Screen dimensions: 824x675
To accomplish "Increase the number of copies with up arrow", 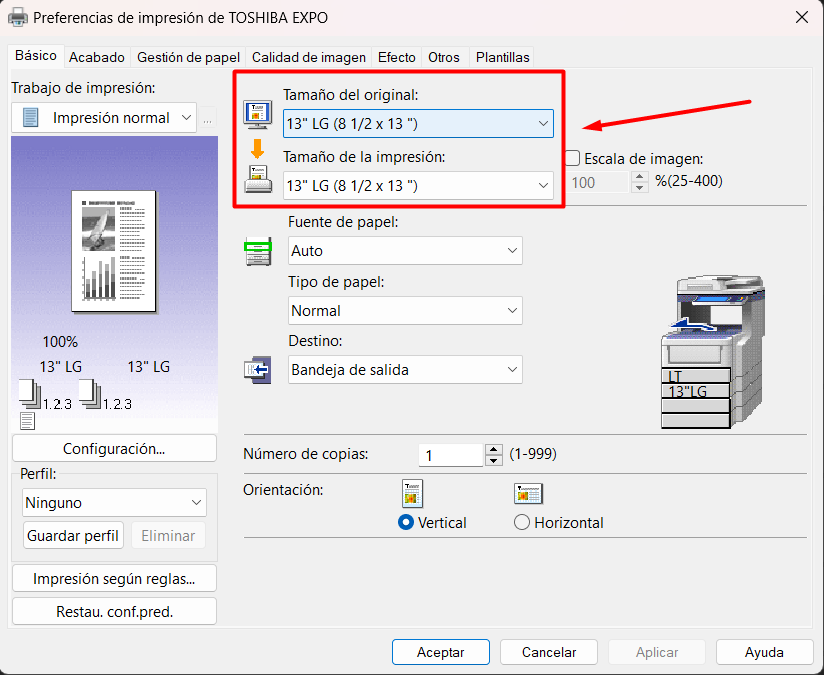I will [493, 449].
